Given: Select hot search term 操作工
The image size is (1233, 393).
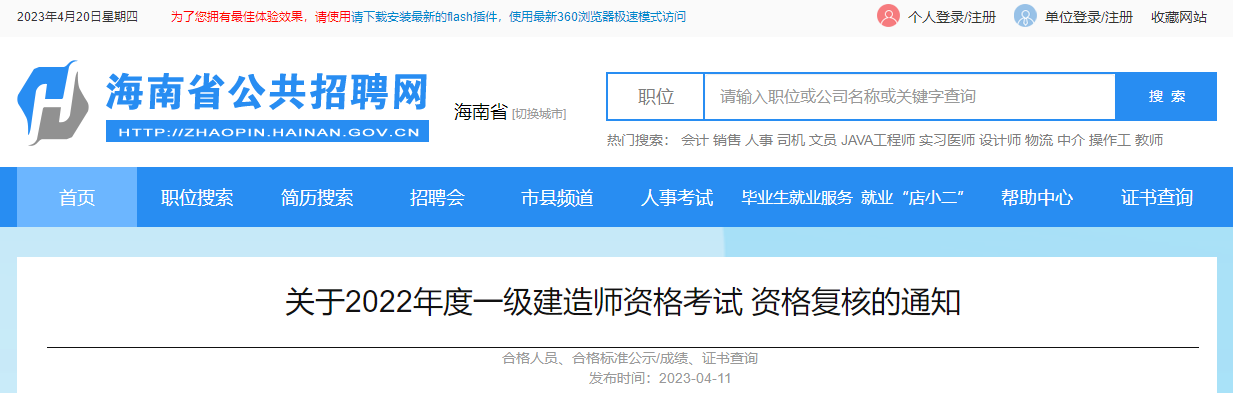Looking at the screenshot, I should coord(1110,141).
